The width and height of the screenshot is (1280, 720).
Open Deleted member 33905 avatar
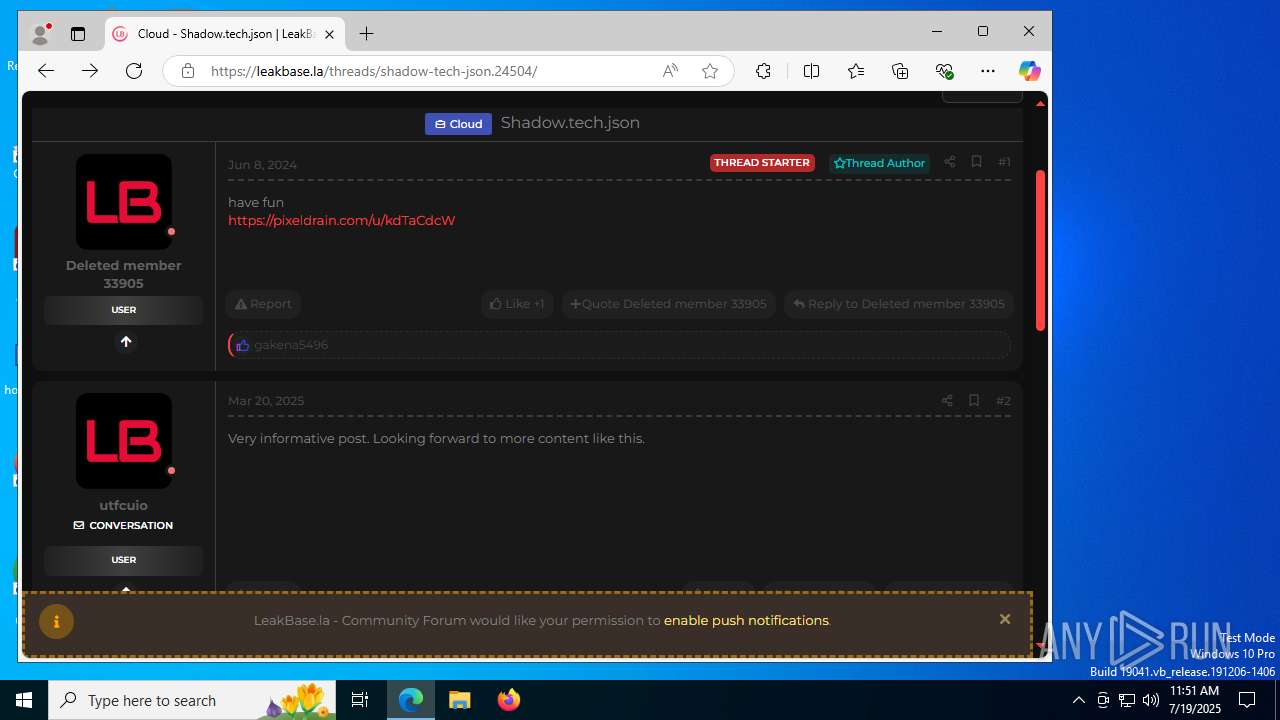(124, 202)
